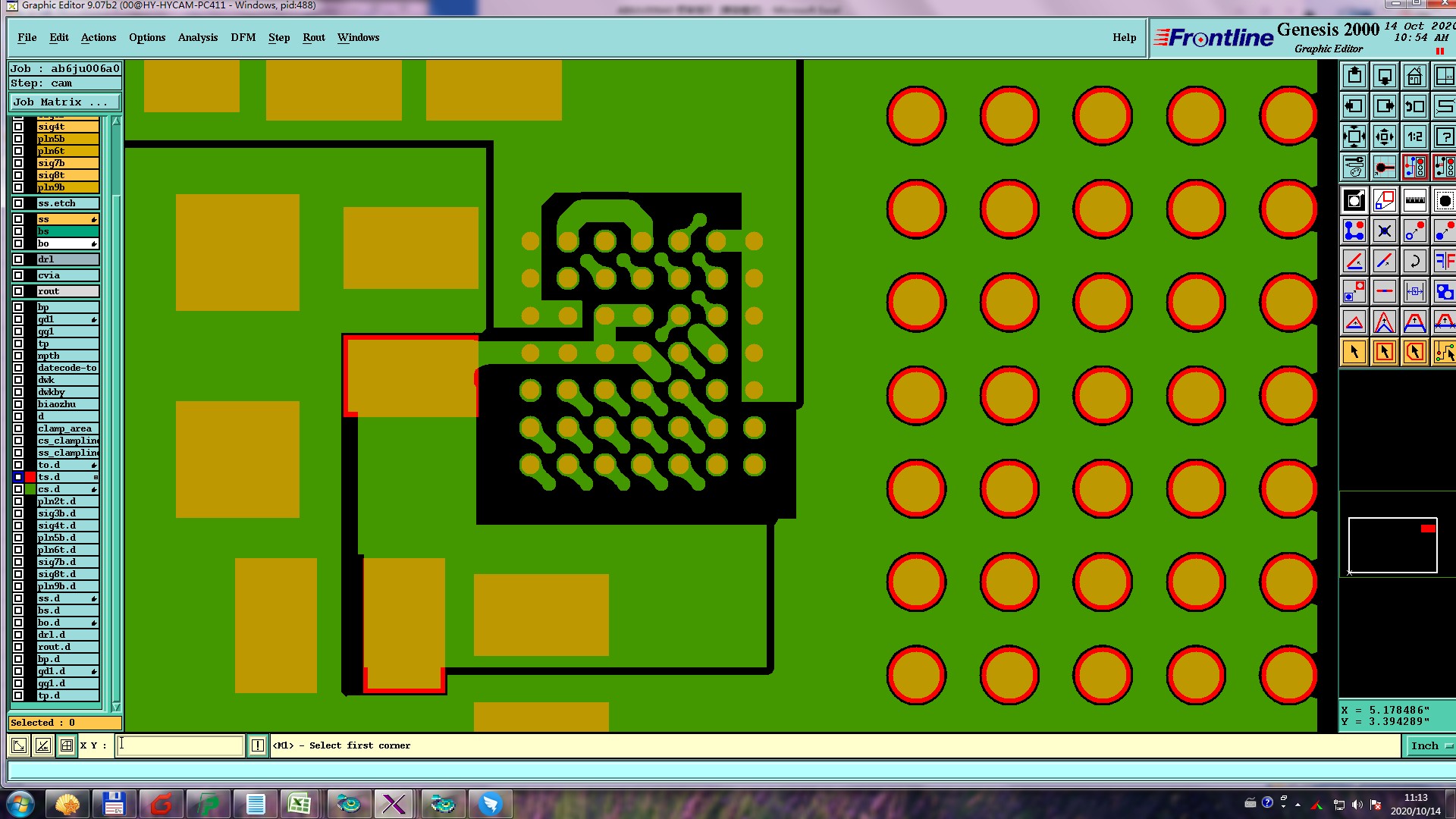This screenshot has width=1456, height=819.
Task: Select the blue-red connect nodes icon
Action: (1354, 231)
